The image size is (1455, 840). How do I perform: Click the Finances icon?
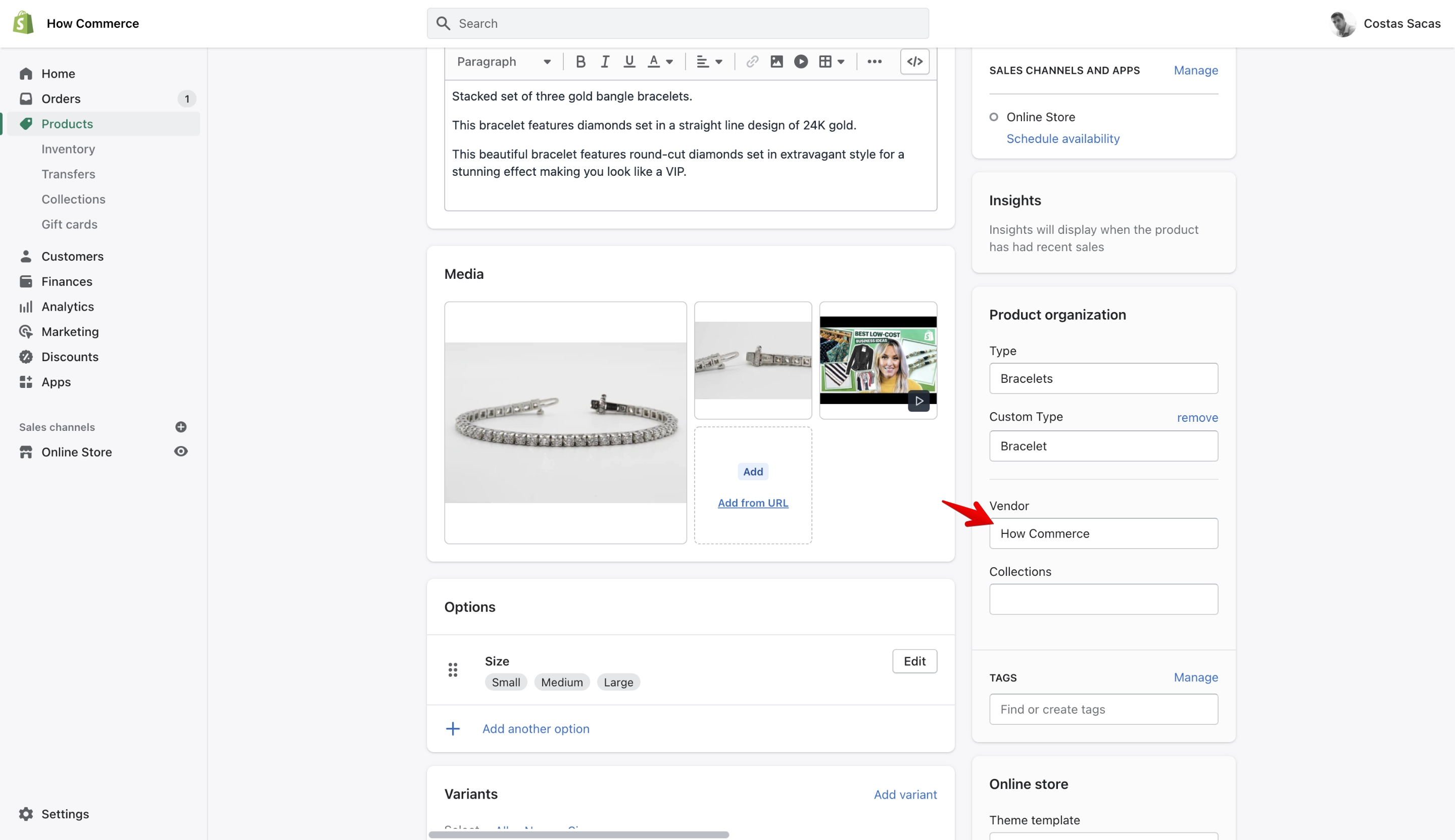point(26,281)
